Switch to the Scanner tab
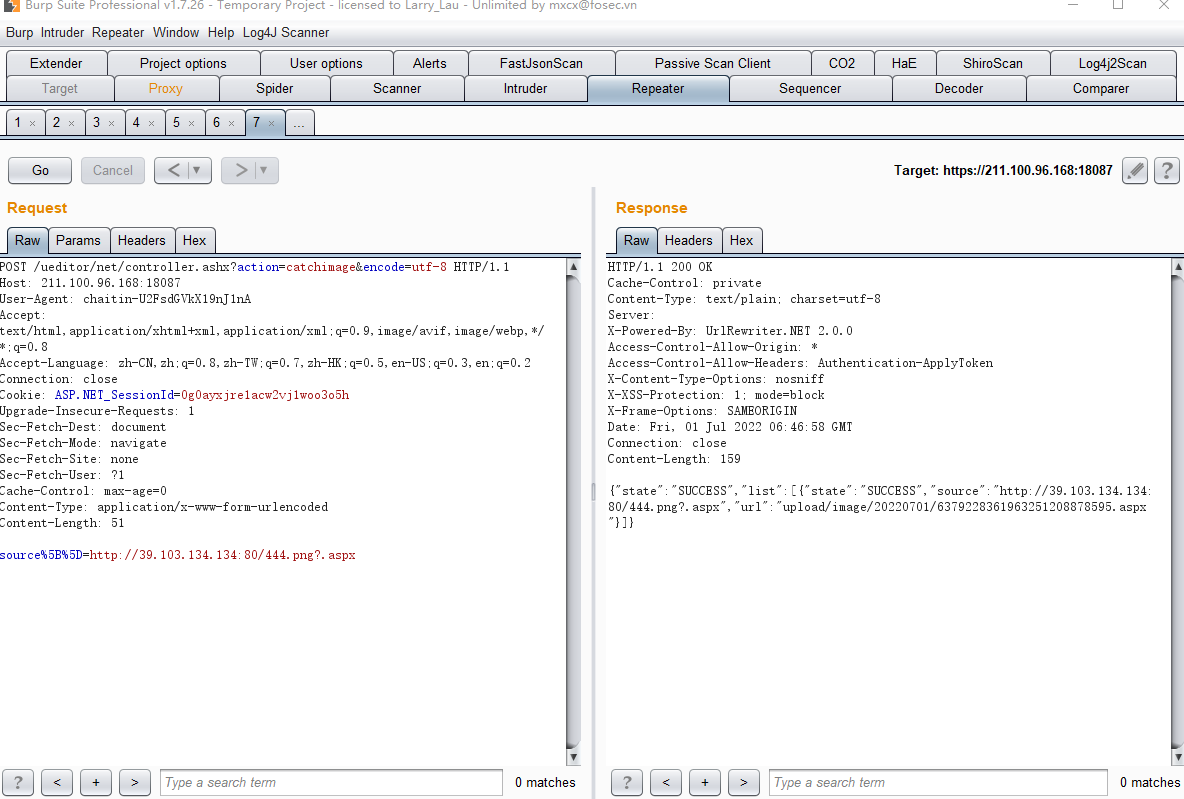Image resolution: width=1184 pixels, height=799 pixels. click(x=397, y=88)
